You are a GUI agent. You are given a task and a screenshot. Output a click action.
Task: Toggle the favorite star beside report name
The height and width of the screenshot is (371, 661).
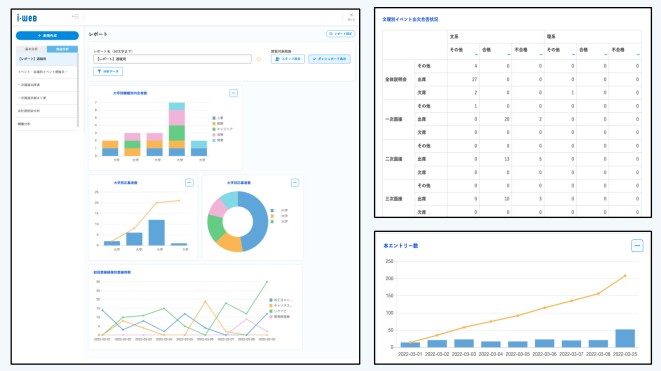pyautogui.click(x=258, y=59)
